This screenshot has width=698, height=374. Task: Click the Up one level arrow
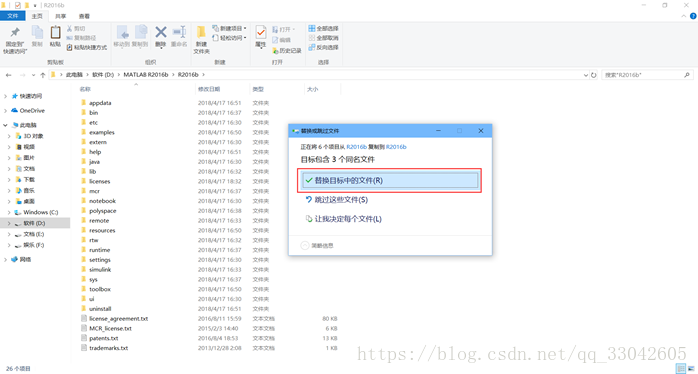tap(42, 75)
